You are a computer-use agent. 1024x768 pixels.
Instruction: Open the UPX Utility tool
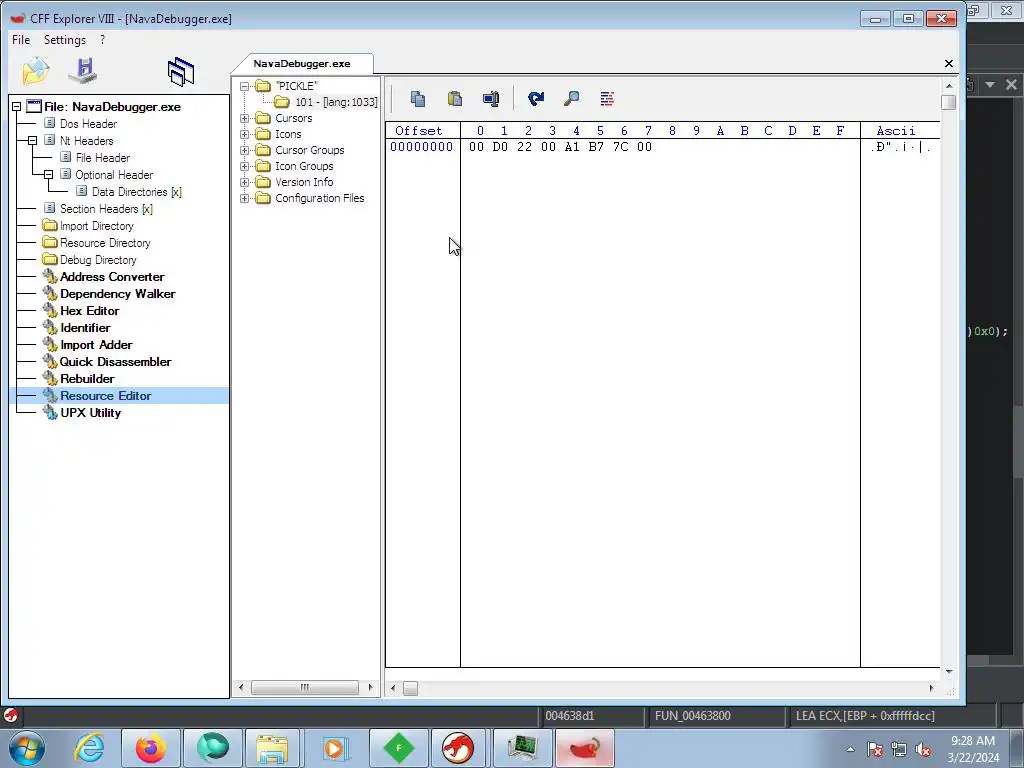[x=90, y=413]
